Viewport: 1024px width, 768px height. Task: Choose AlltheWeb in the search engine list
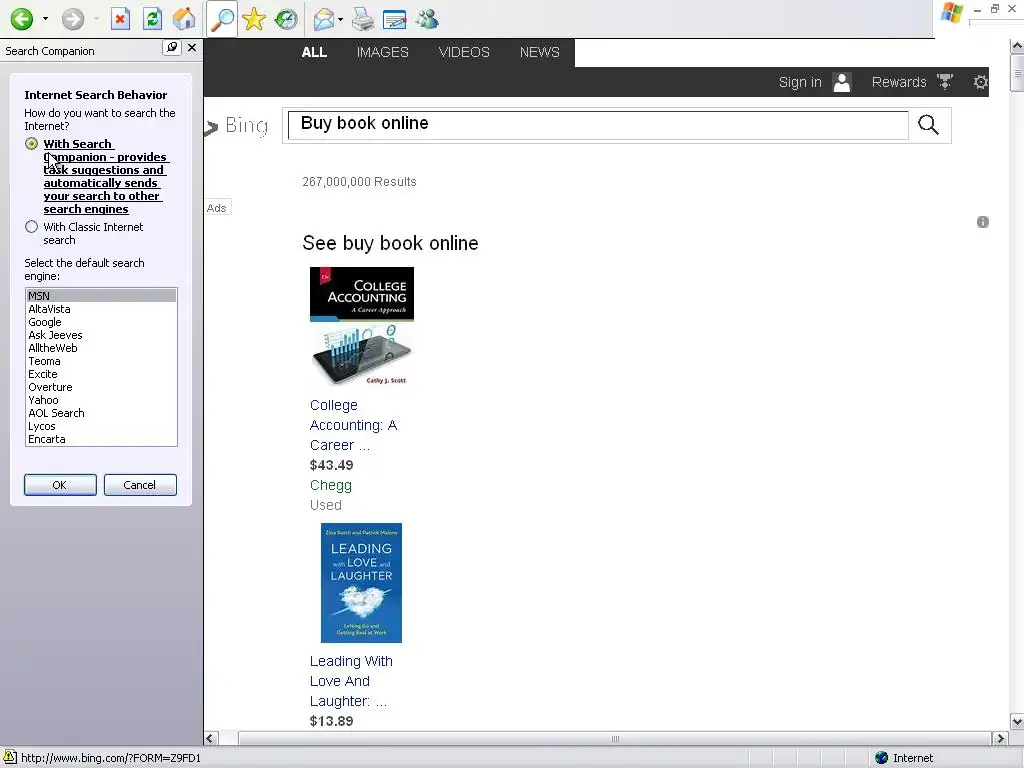pyautogui.click(x=101, y=348)
